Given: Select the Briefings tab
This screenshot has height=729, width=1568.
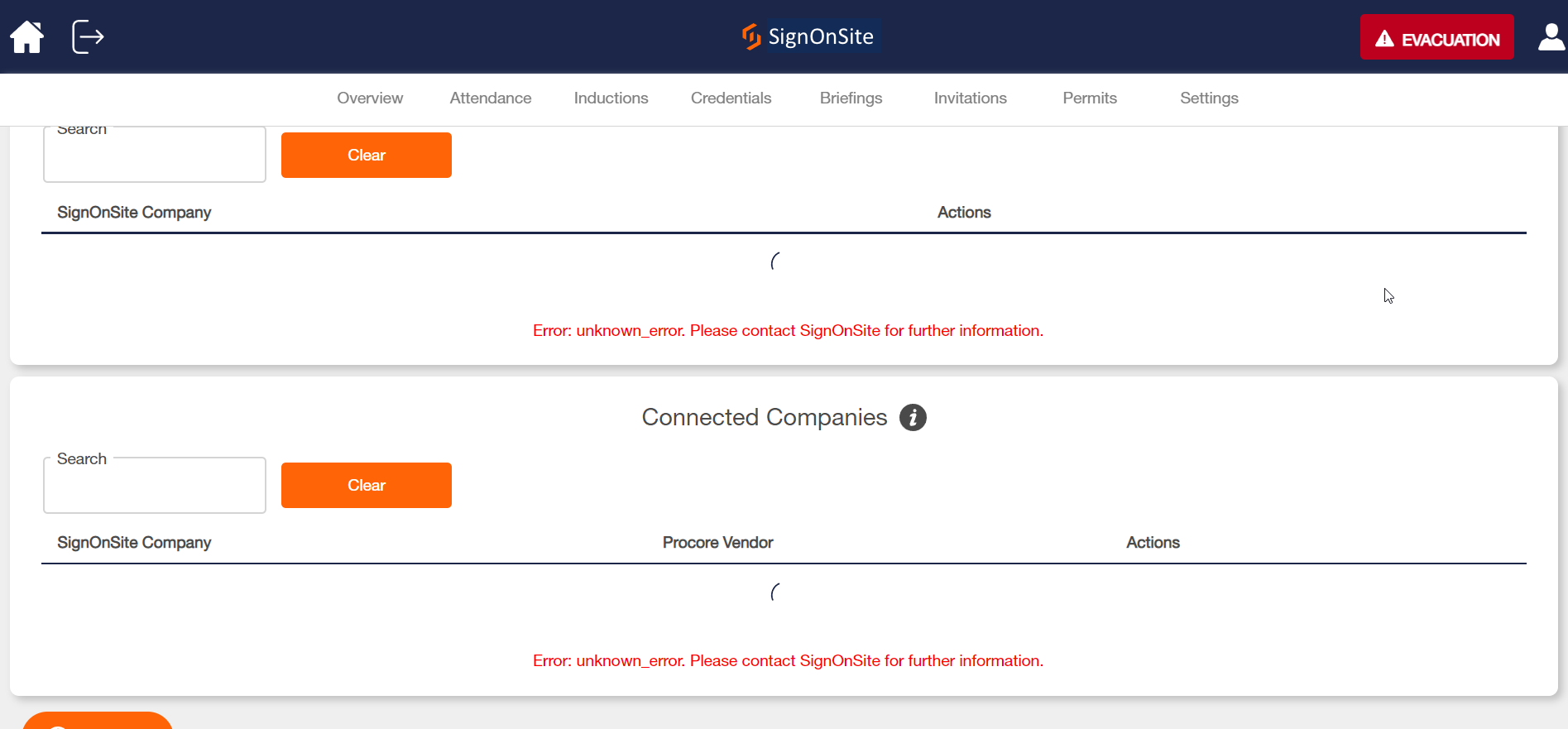Looking at the screenshot, I should pyautogui.click(x=851, y=98).
